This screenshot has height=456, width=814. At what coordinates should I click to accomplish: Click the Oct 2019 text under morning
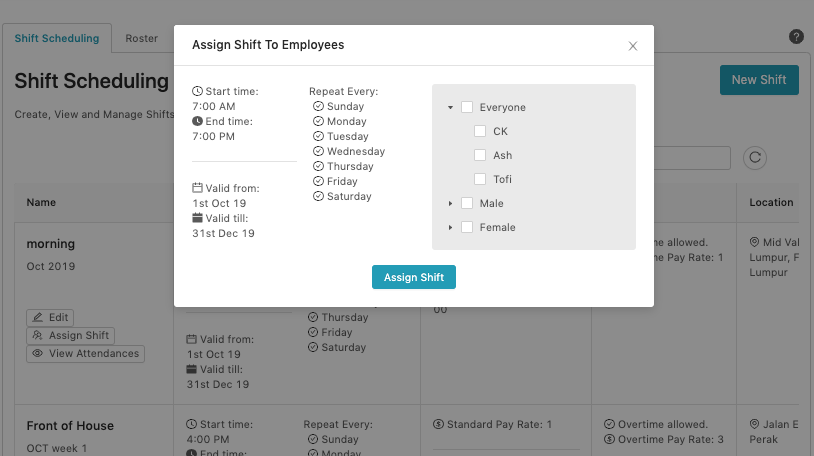coord(51,266)
